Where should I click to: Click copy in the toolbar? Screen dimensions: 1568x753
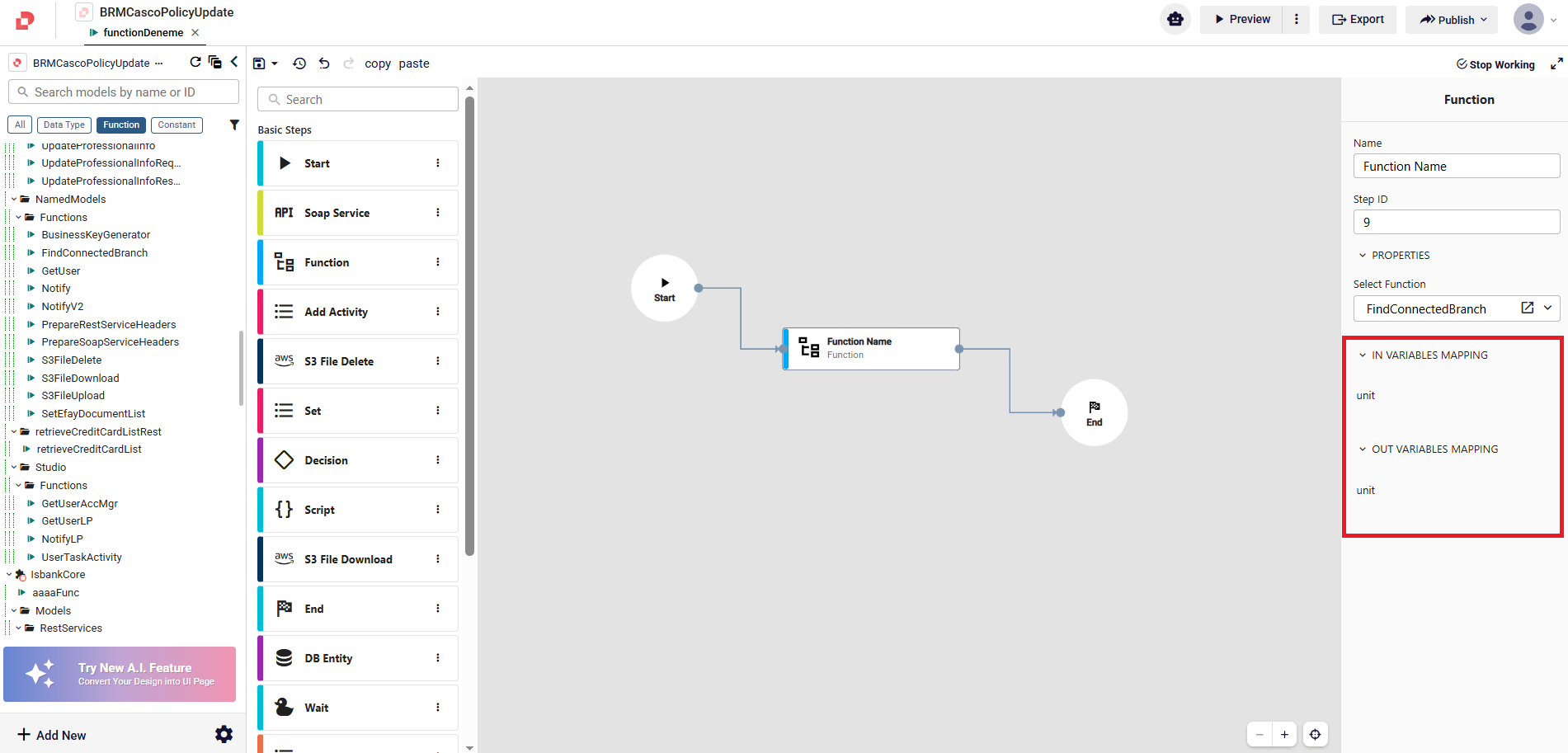coord(378,64)
